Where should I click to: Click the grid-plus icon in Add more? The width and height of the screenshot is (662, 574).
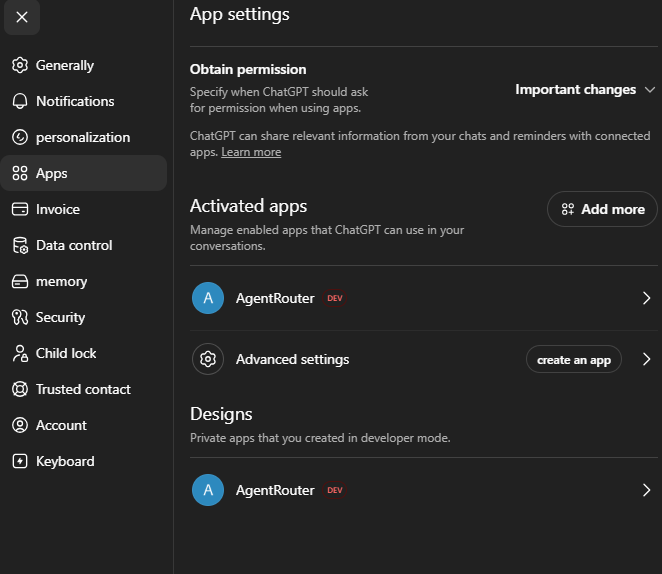568,209
